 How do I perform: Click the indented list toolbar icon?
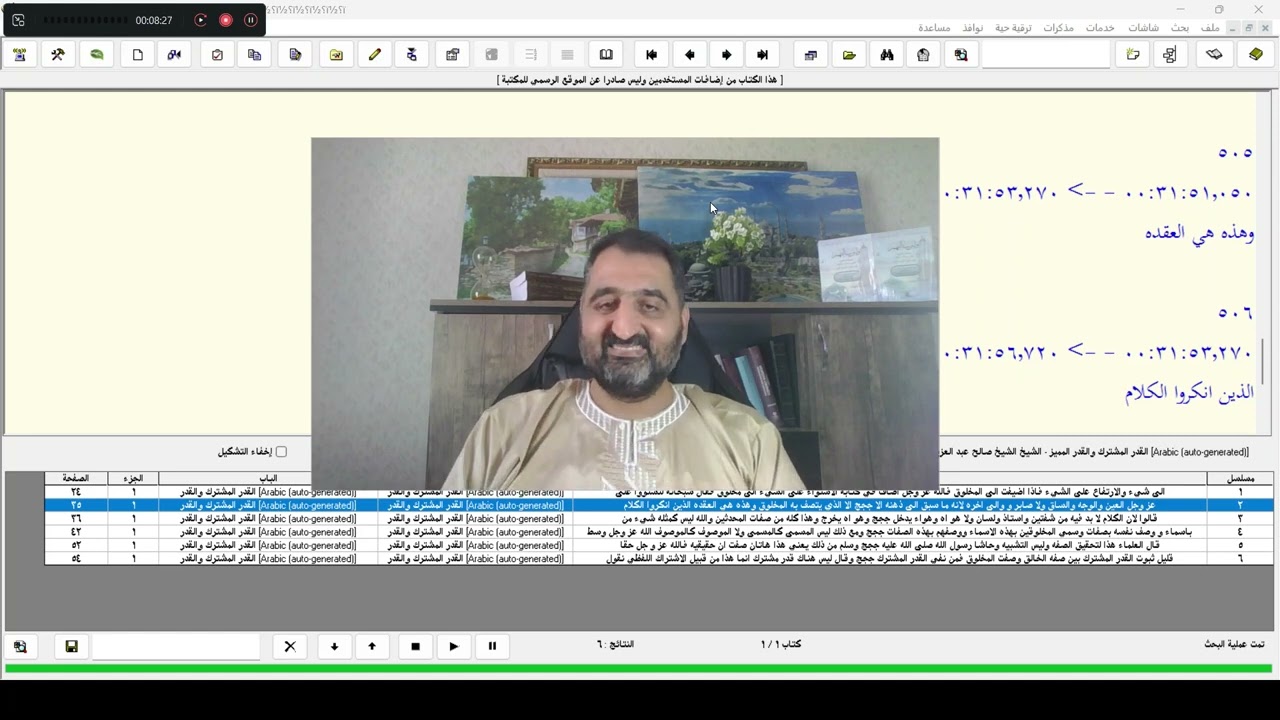tap(530, 55)
